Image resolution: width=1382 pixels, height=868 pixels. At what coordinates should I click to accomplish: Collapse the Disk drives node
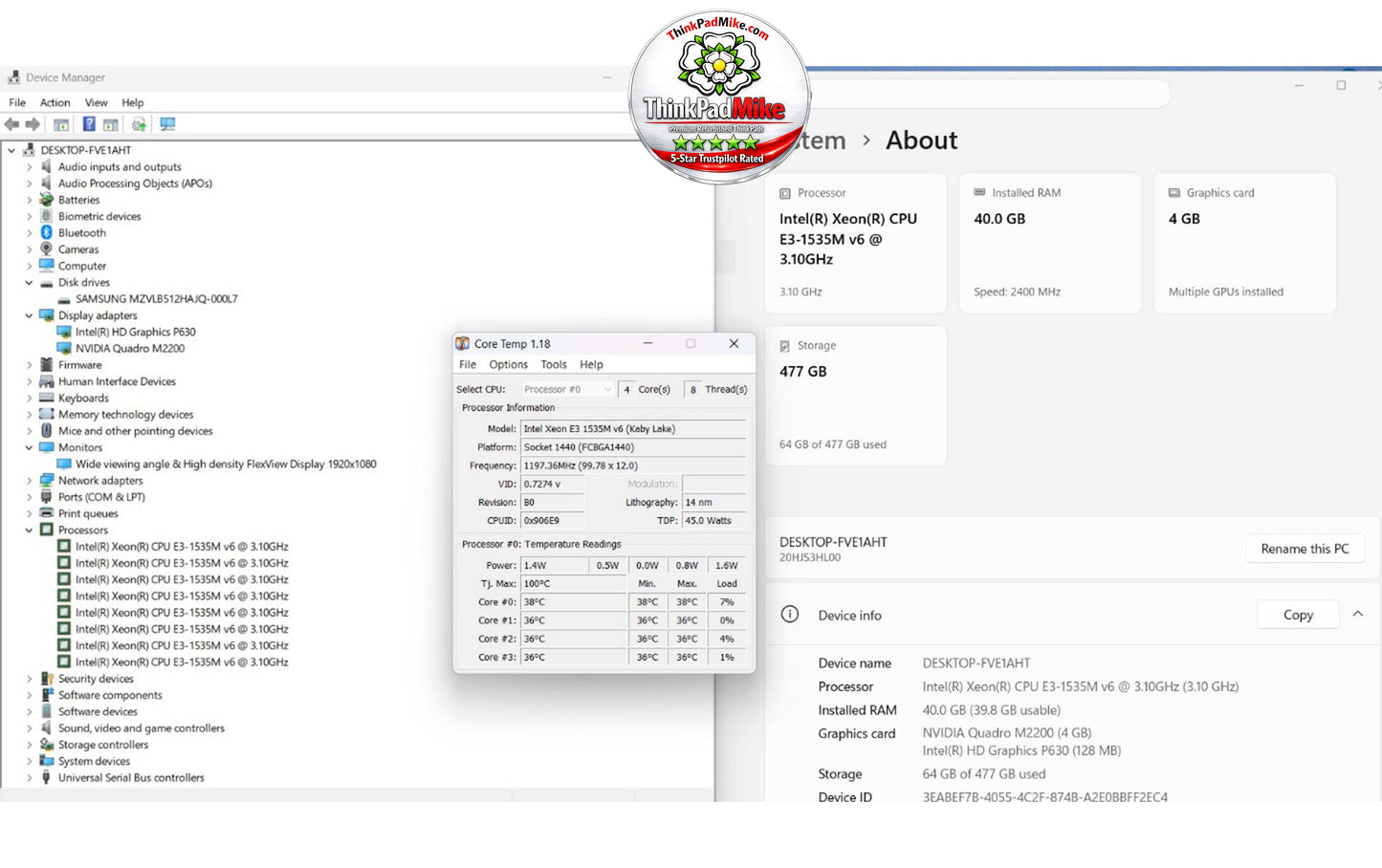[29, 283]
